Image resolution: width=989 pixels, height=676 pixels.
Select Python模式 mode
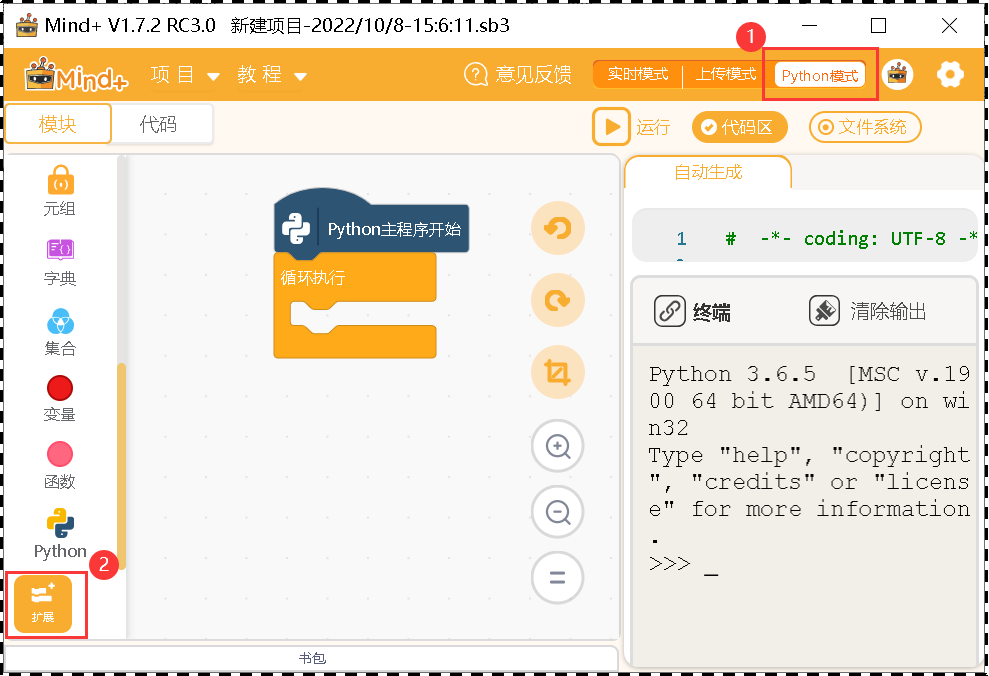820,75
